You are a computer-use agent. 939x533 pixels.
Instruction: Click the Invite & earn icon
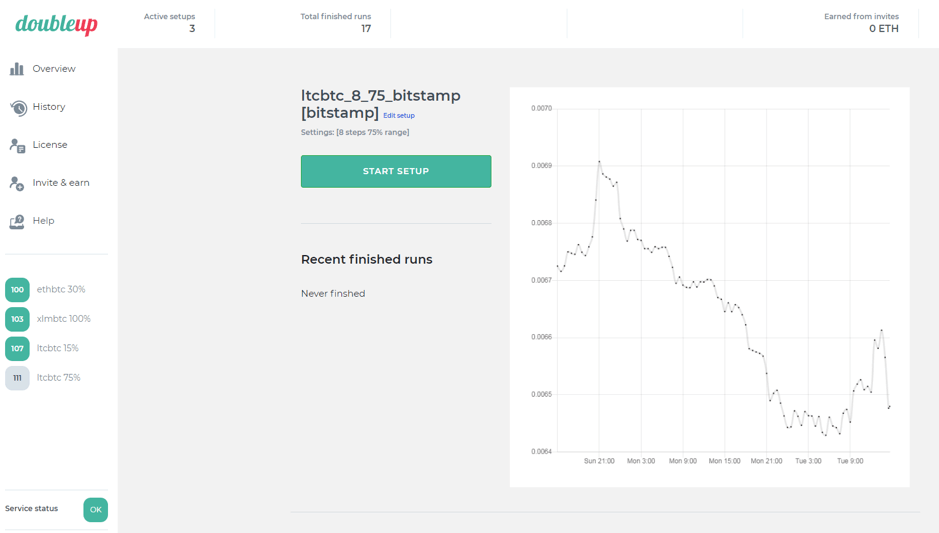click(x=17, y=183)
